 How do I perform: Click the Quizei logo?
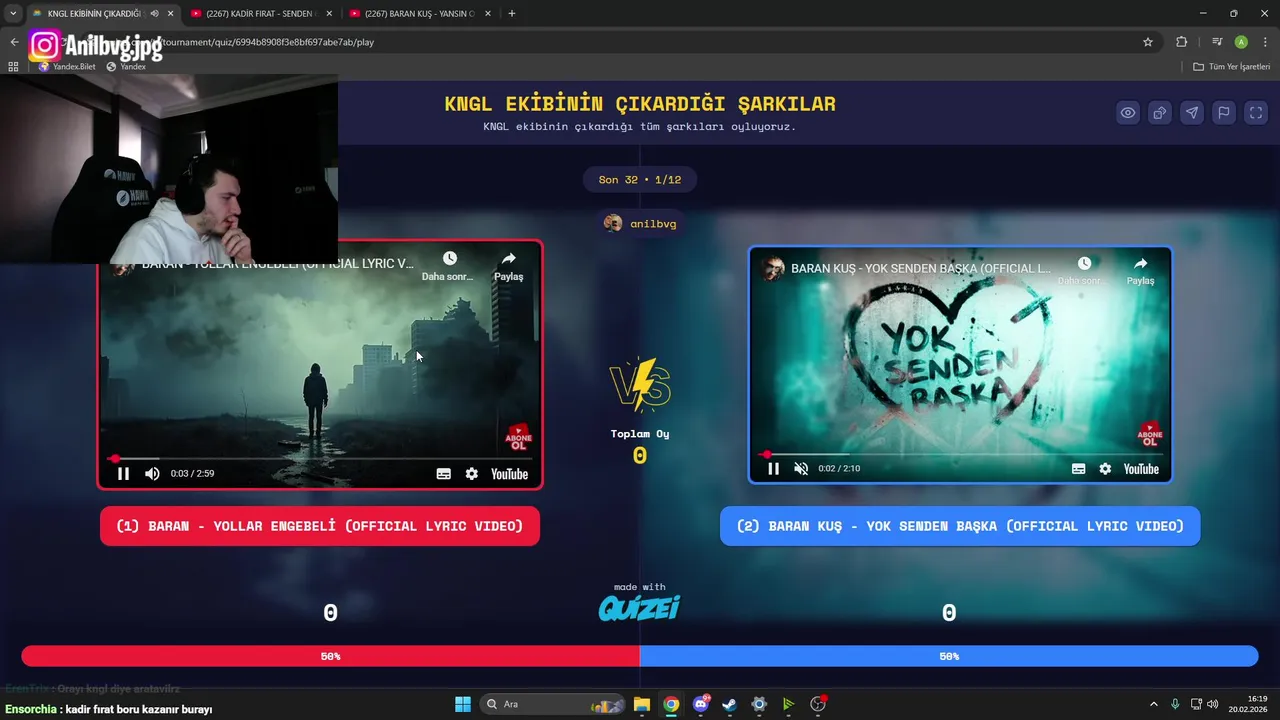(x=639, y=608)
